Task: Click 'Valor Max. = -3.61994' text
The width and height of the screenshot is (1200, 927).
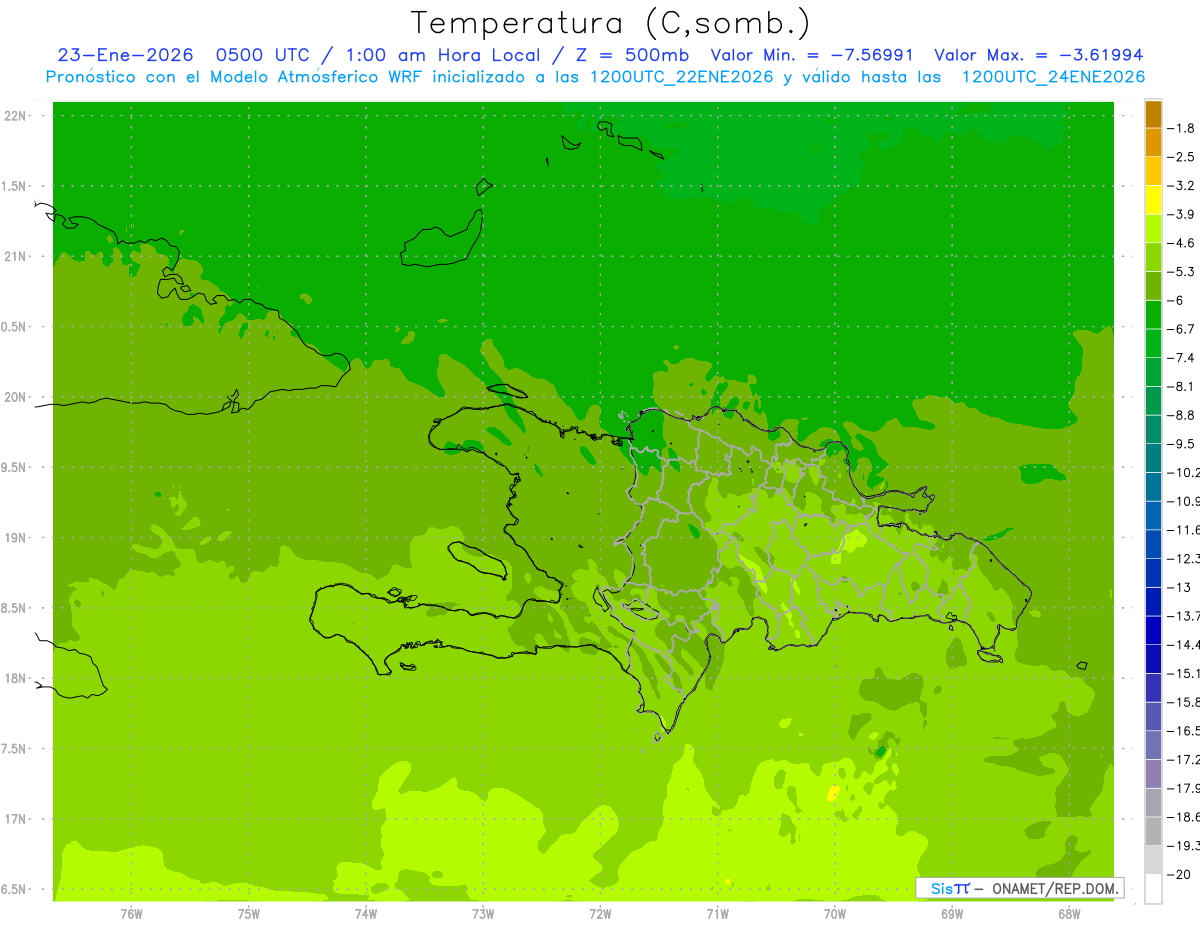Action: pyautogui.click(x=1038, y=55)
